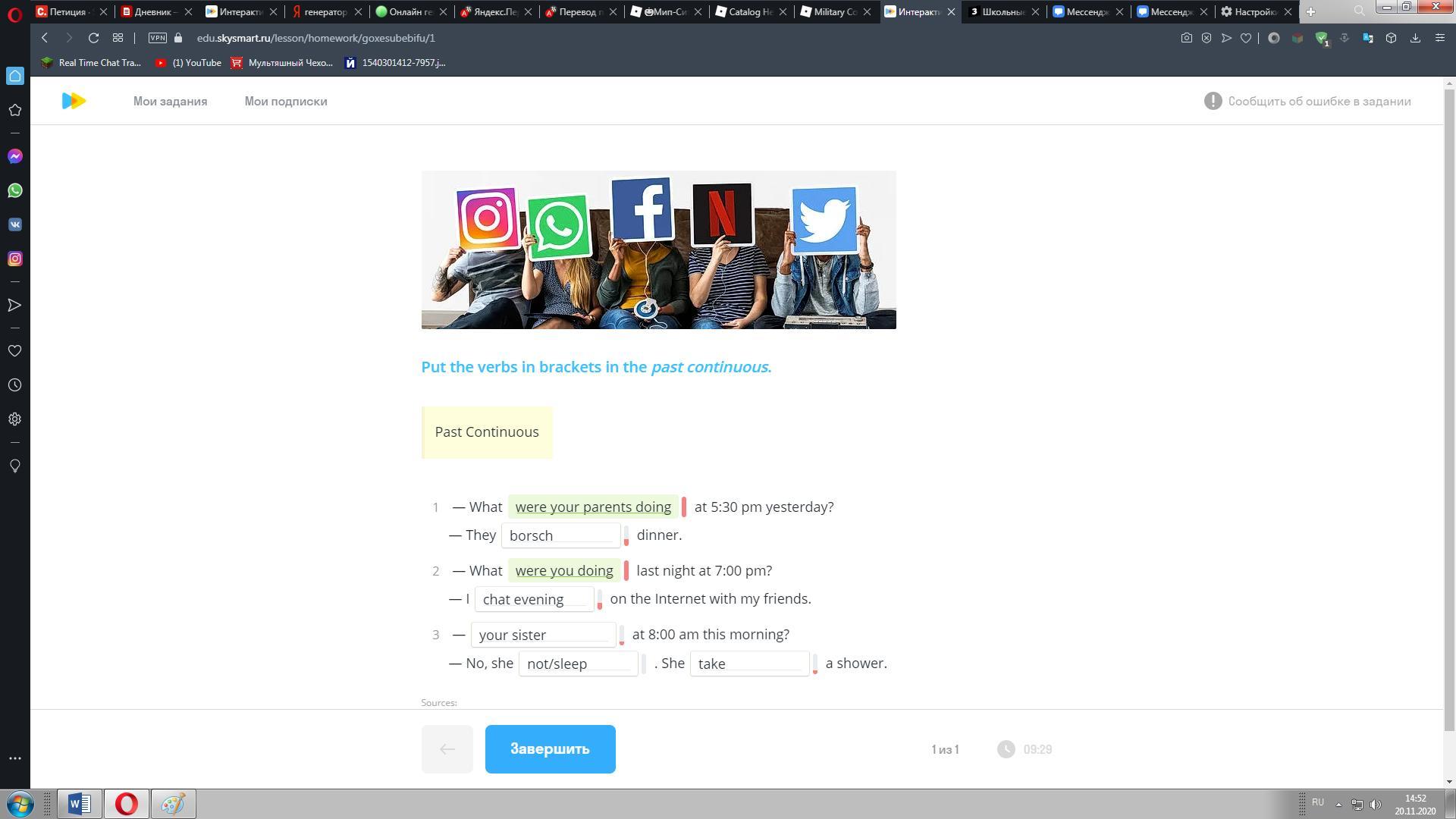Open Windows Start button

click(20, 804)
